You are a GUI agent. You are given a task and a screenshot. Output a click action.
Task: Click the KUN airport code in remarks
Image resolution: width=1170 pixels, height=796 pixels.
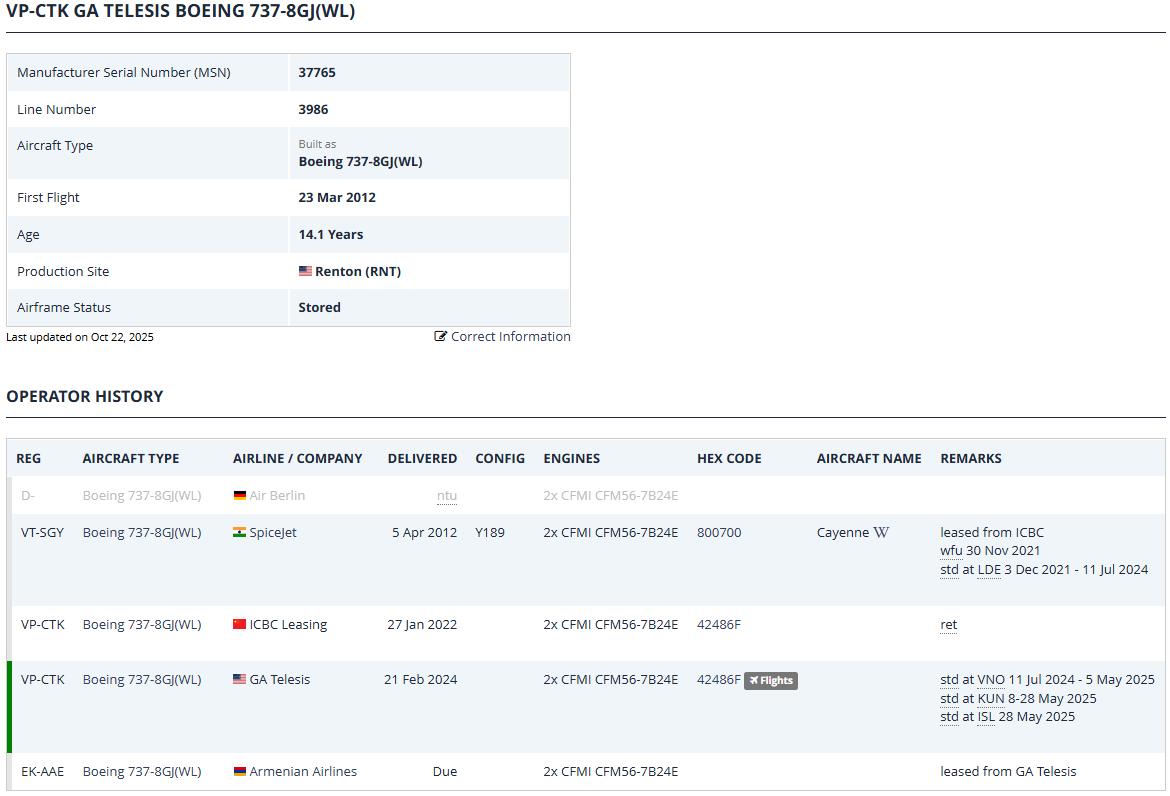click(x=990, y=699)
